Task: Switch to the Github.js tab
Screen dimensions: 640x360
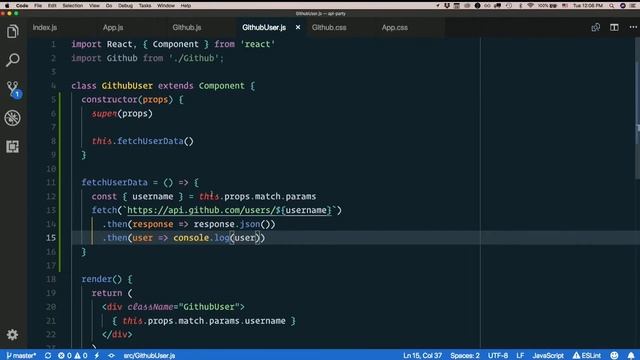Action: (187, 27)
